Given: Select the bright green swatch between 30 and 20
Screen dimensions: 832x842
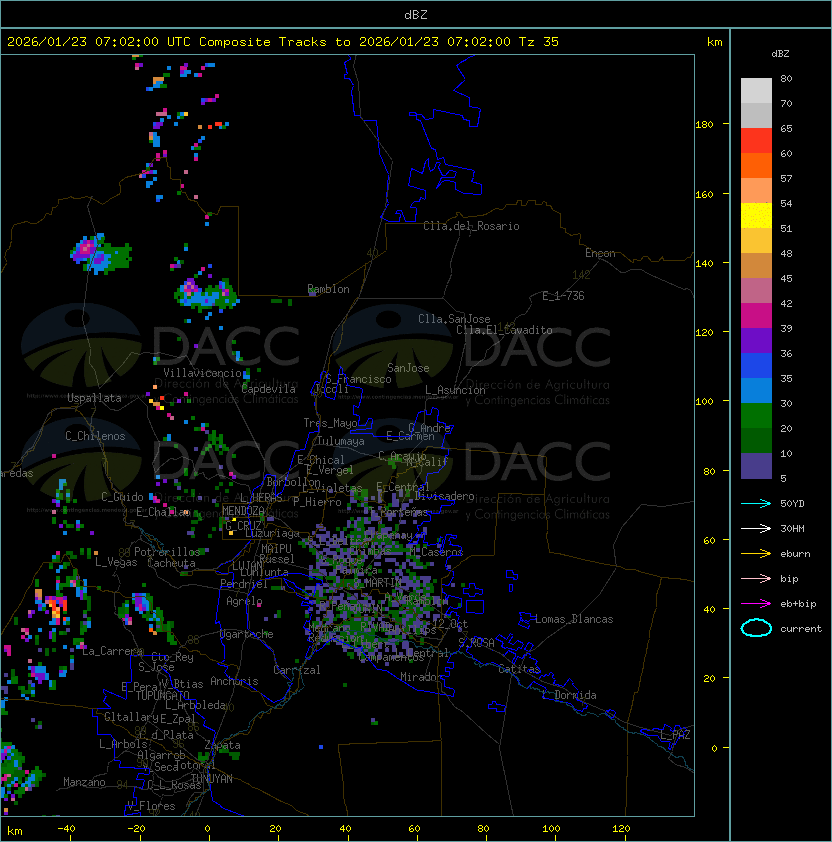Looking at the screenshot, I should (756, 416).
